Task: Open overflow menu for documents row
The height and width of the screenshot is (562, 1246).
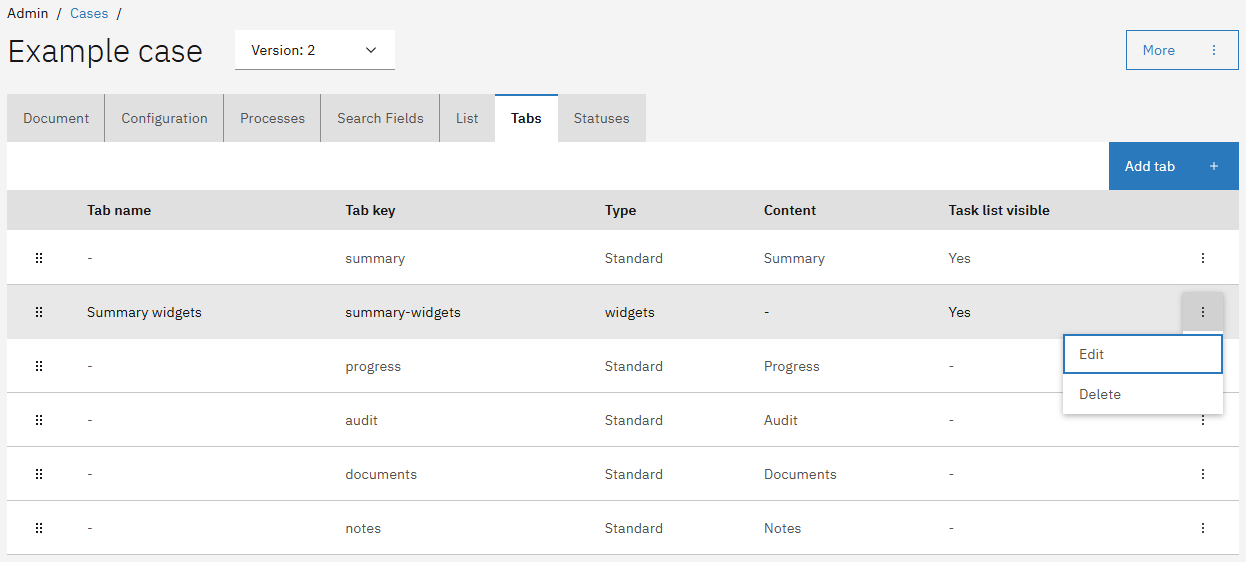Action: [x=1202, y=474]
